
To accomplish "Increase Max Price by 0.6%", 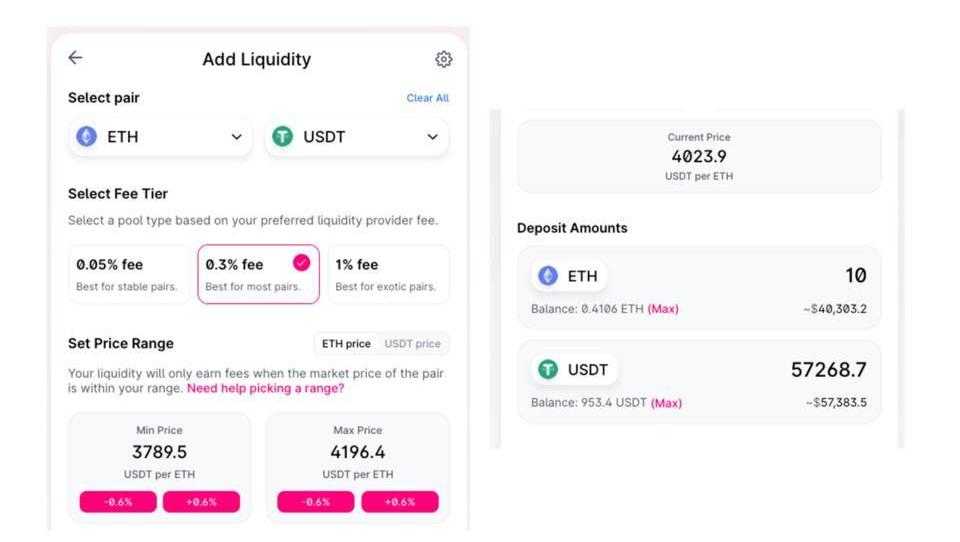I will pos(399,502).
